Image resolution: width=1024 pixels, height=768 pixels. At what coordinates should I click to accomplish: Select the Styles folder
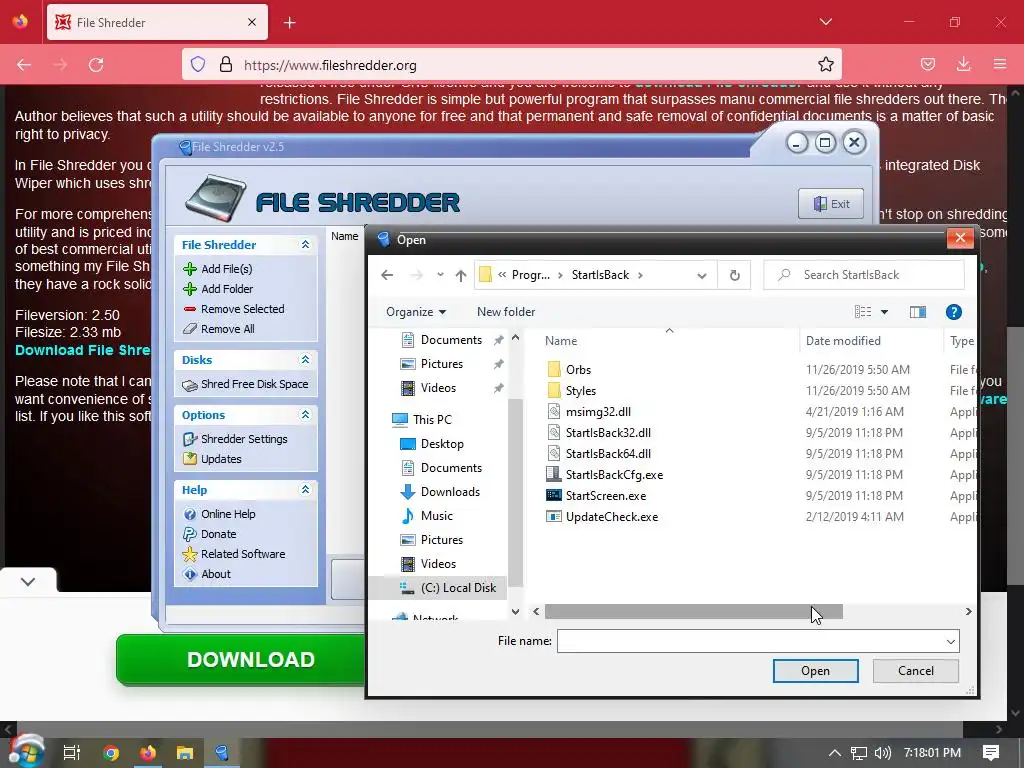click(571, 391)
